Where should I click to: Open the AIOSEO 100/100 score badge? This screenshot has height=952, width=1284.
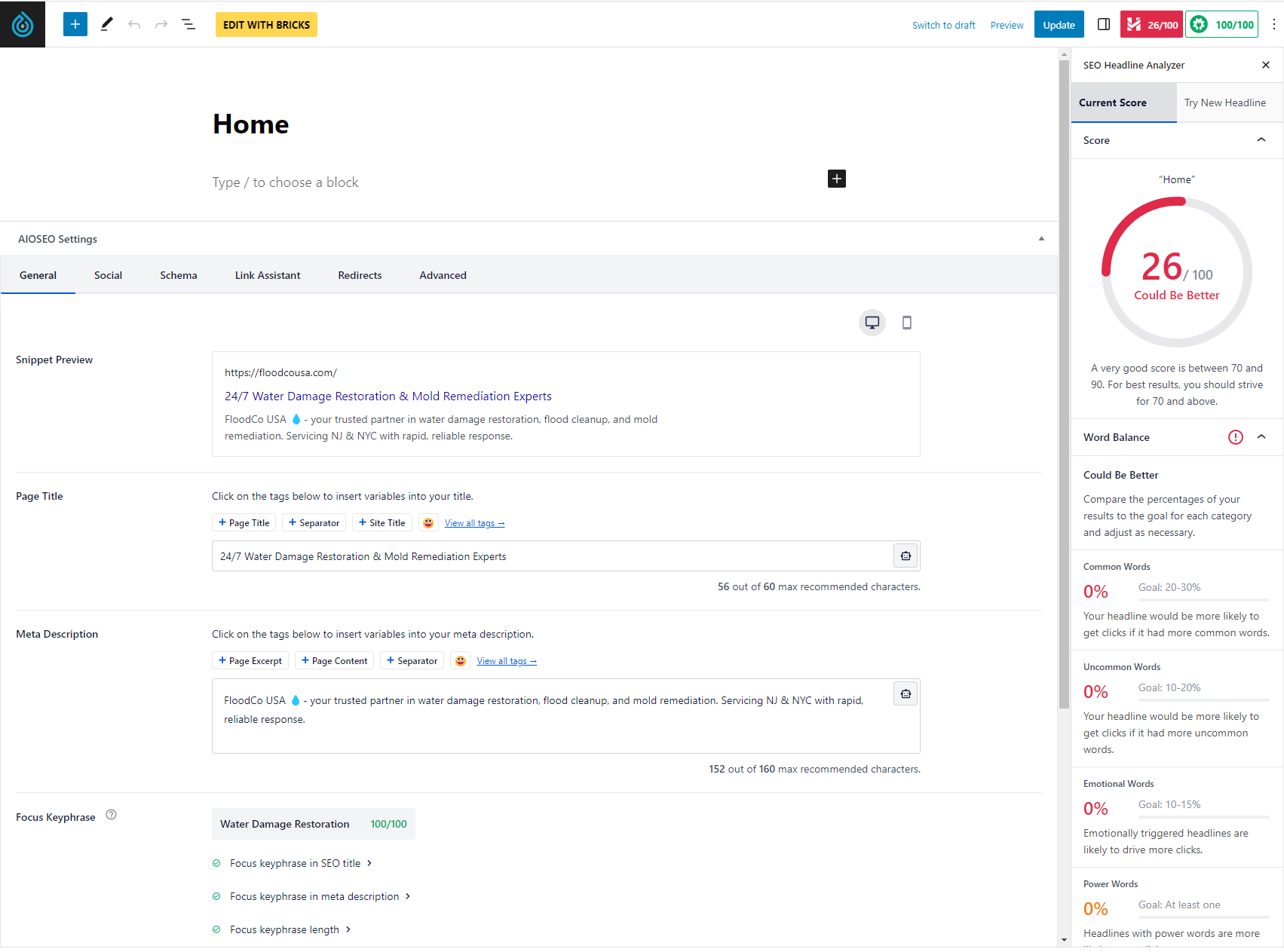click(x=1221, y=24)
